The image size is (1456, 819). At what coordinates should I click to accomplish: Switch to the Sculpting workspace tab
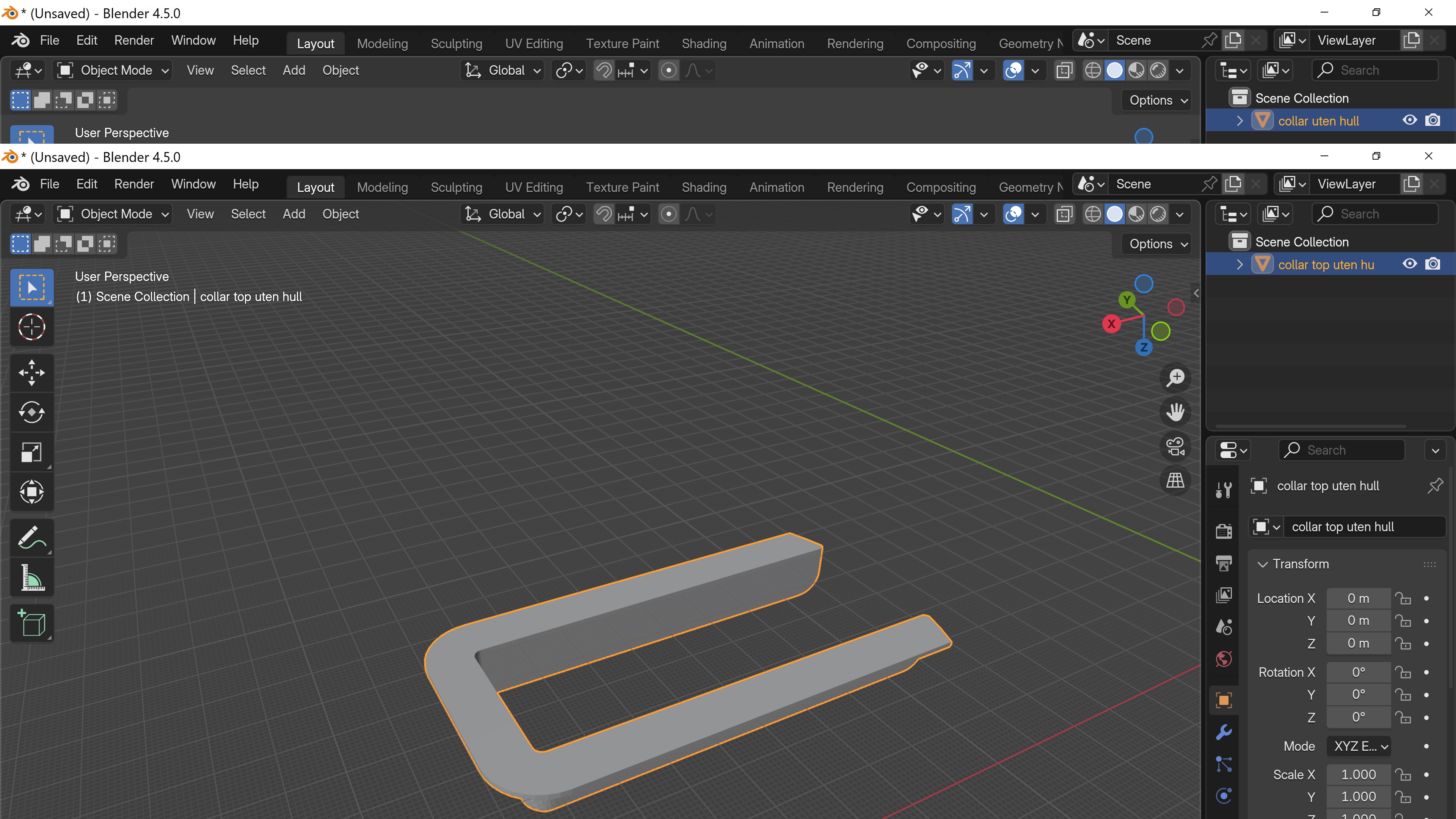456,187
